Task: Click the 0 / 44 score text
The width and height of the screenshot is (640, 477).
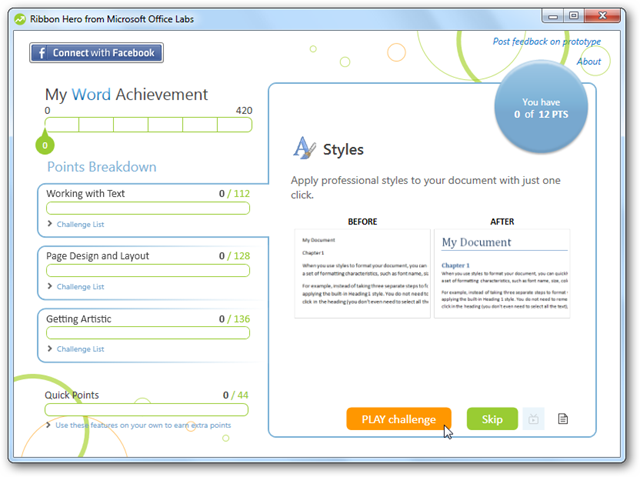Action: (236, 395)
